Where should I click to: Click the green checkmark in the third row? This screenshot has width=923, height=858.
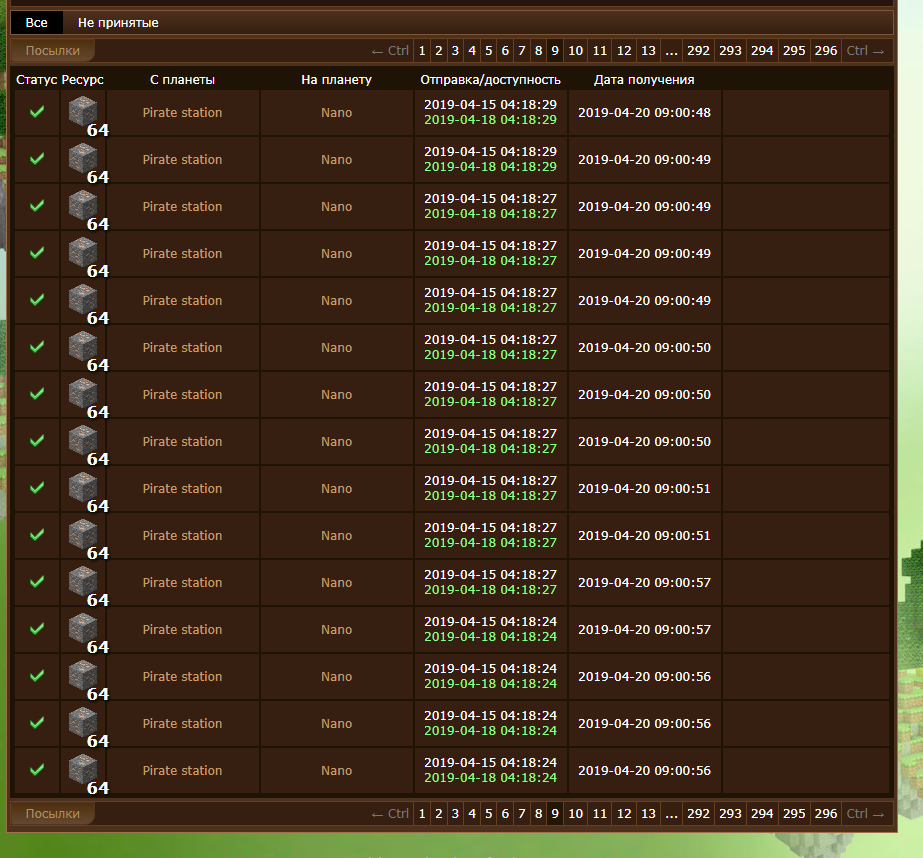click(x=37, y=206)
